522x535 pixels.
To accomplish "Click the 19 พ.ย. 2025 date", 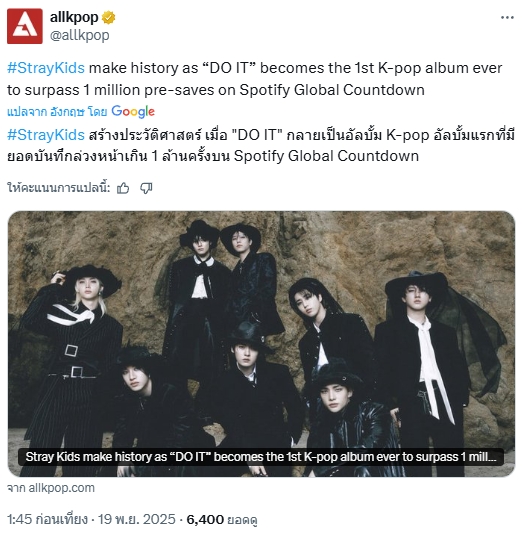I will [x=137, y=520].
